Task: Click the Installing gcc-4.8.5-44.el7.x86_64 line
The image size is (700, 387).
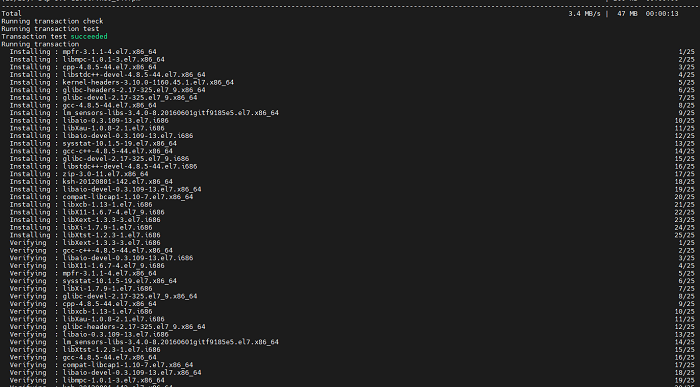Action: click(x=83, y=105)
